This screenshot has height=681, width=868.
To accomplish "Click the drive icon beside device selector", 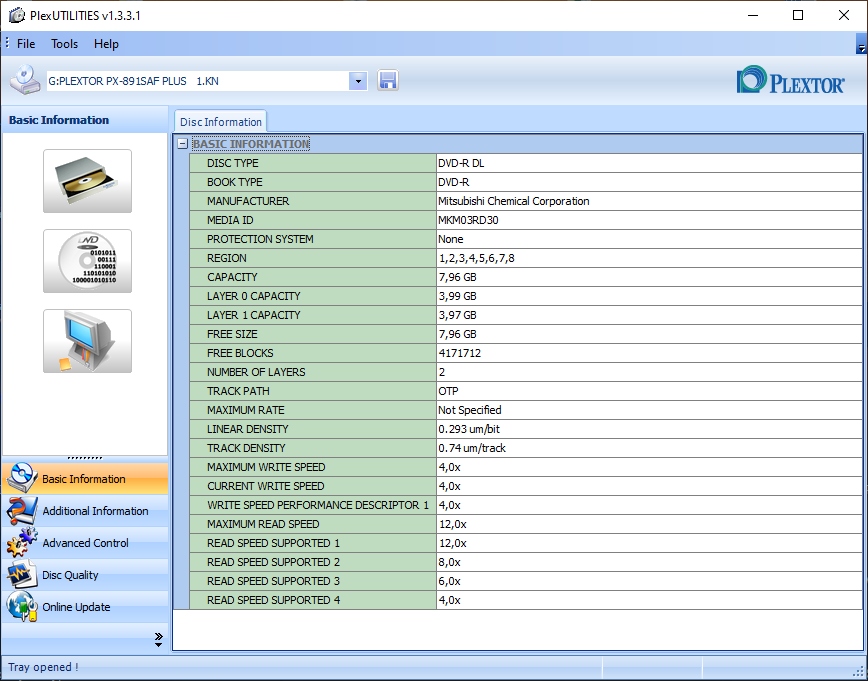I will (25, 80).
